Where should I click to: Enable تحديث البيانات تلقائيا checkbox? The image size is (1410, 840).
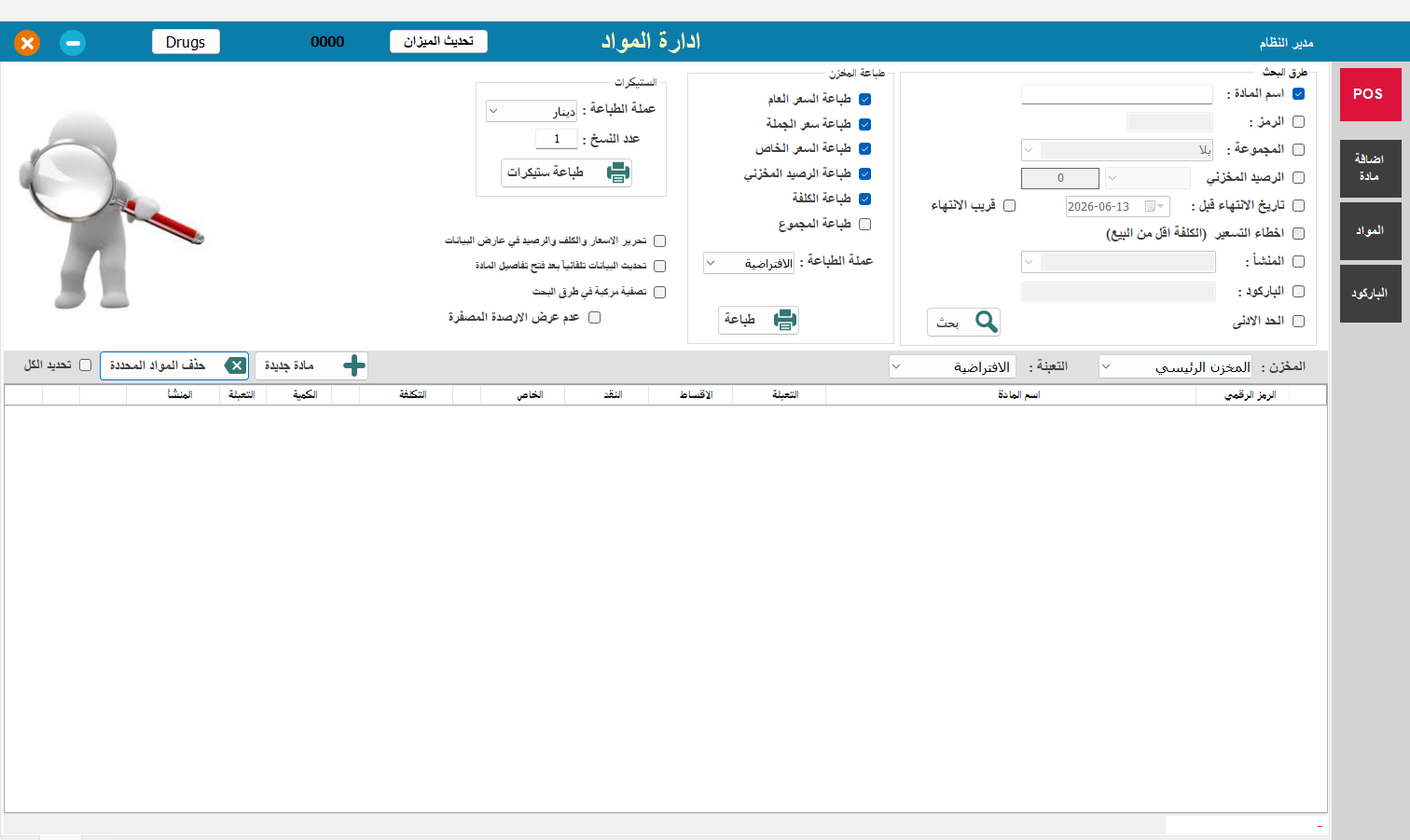659,267
